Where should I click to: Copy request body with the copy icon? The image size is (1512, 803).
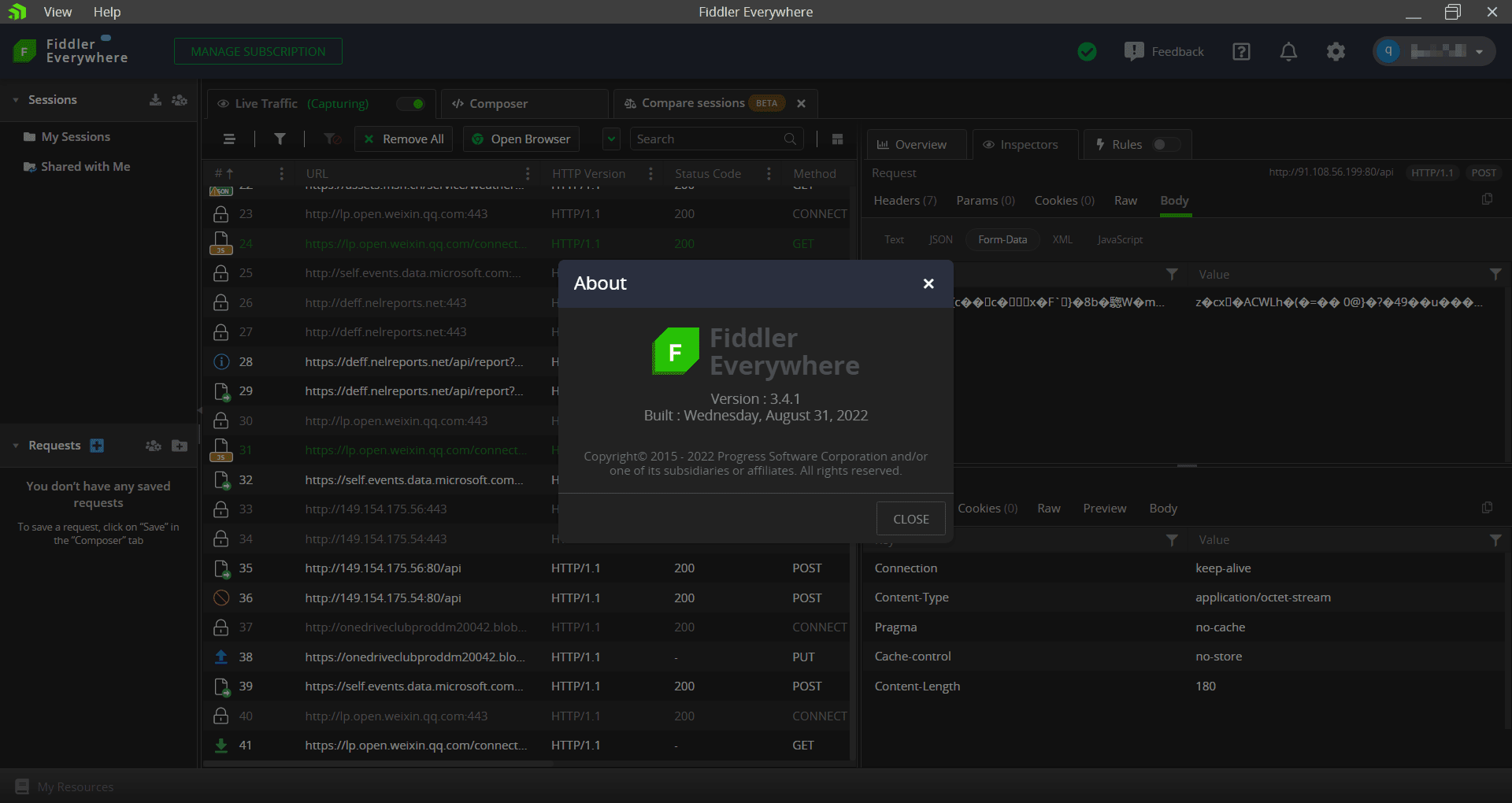[1487, 199]
